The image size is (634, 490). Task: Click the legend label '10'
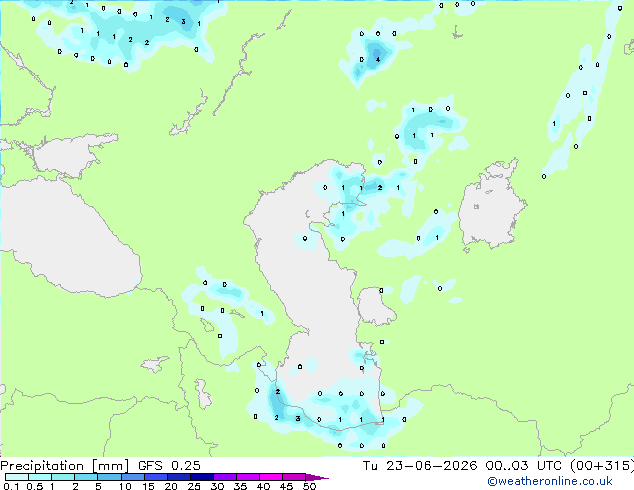point(125,486)
